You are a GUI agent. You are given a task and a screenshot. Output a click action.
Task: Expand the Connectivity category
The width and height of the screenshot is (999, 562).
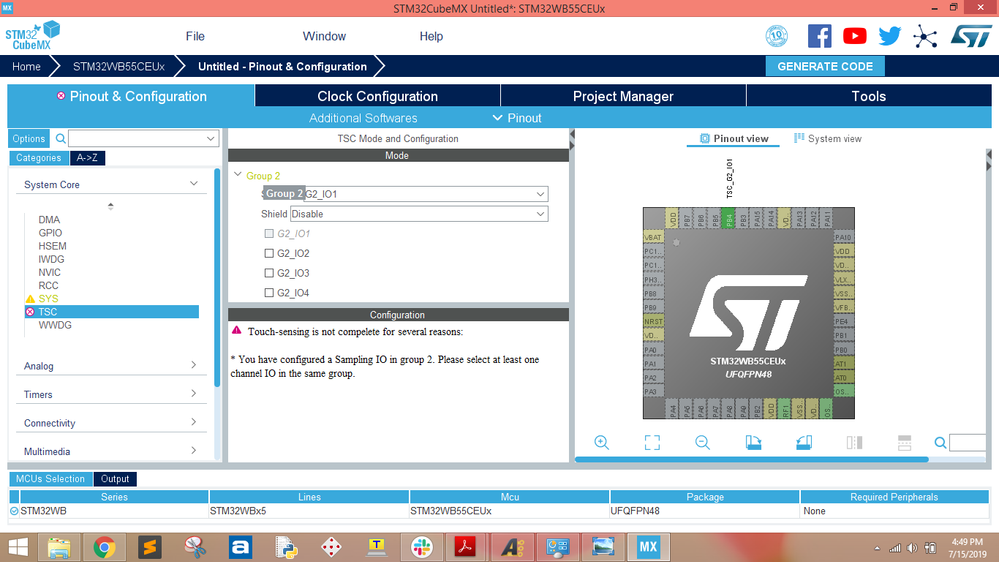194,422
